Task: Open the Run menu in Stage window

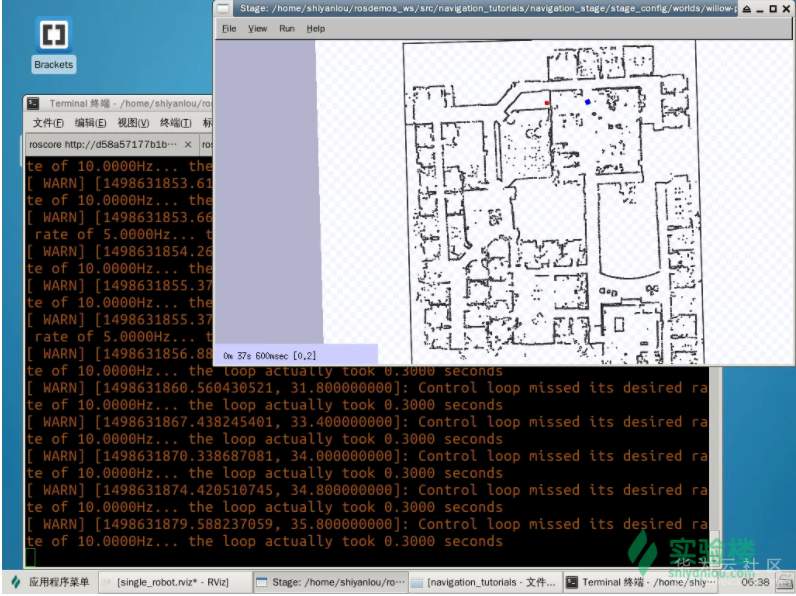Action: pos(286,29)
